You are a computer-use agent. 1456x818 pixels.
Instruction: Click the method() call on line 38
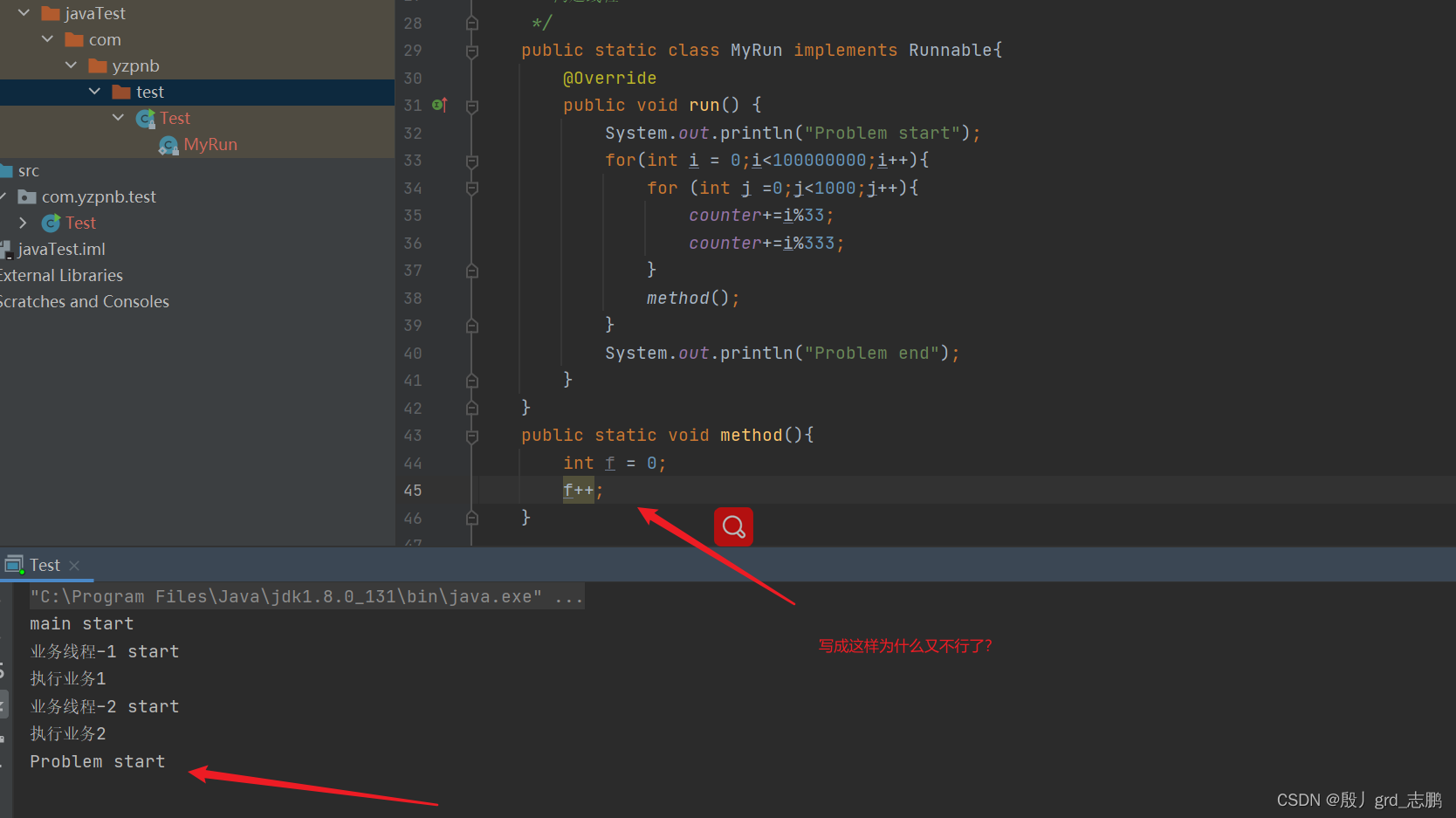(x=693, y=298)
